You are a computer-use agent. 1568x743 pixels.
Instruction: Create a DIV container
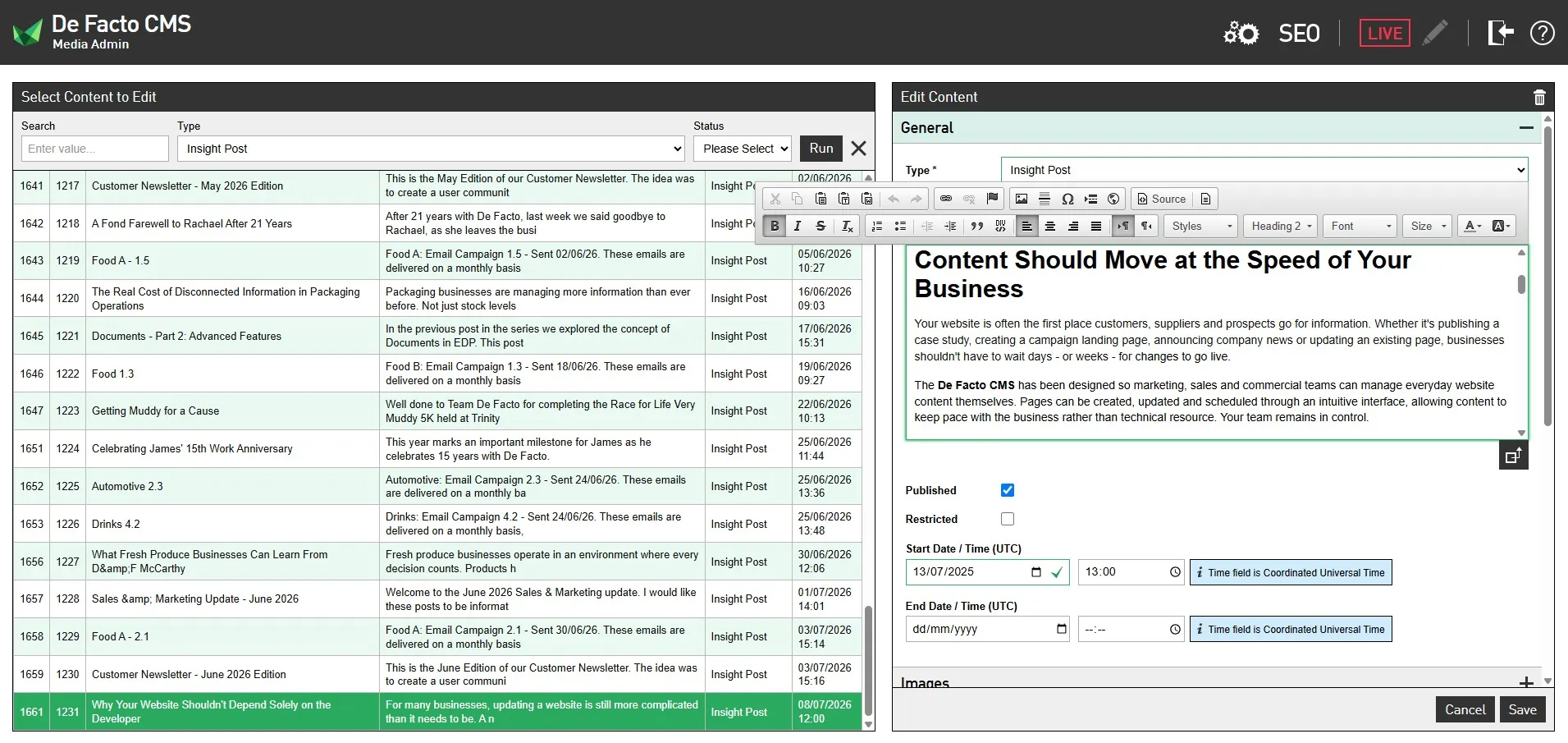pyautogui.click(x=1000, y=227)
